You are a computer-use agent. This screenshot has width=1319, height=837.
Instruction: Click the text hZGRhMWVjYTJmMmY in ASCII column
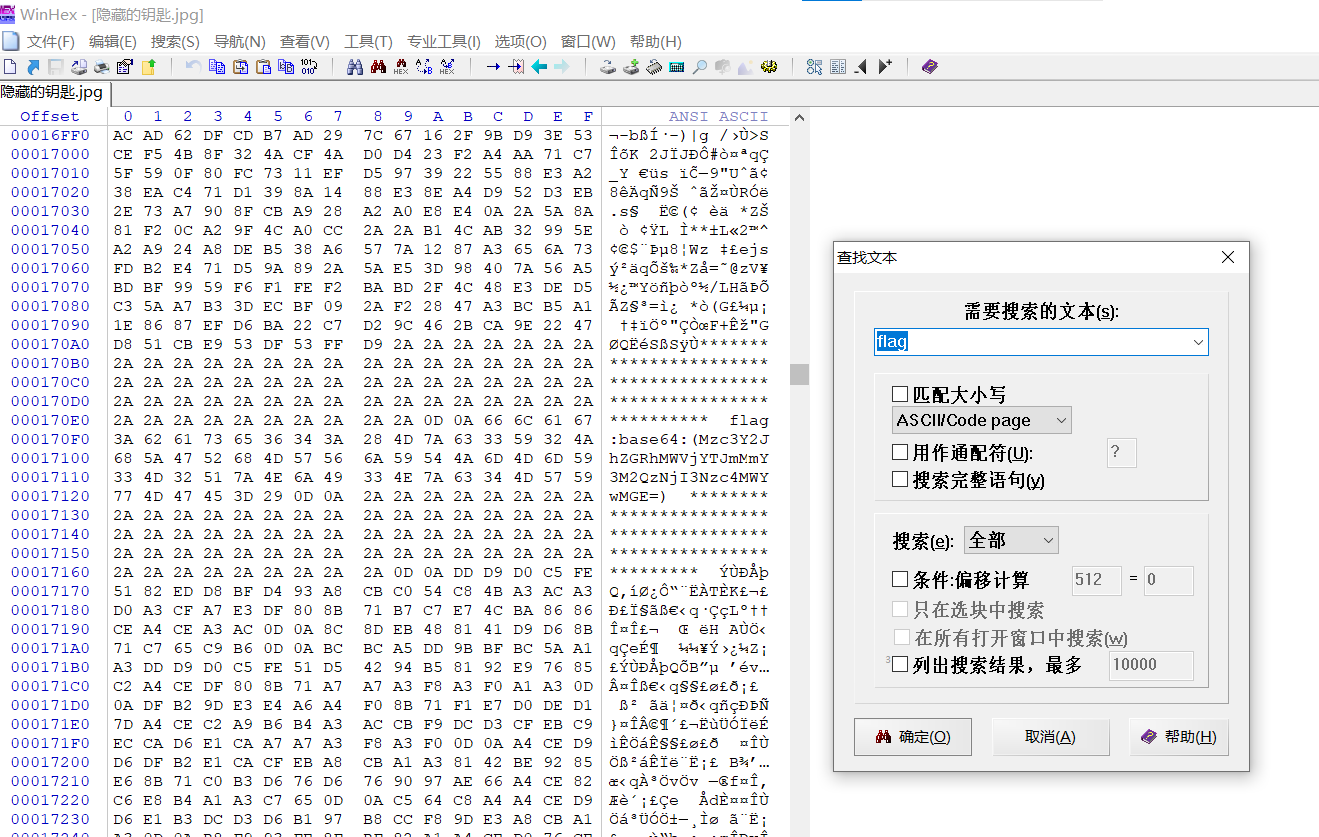click(689, 458)
